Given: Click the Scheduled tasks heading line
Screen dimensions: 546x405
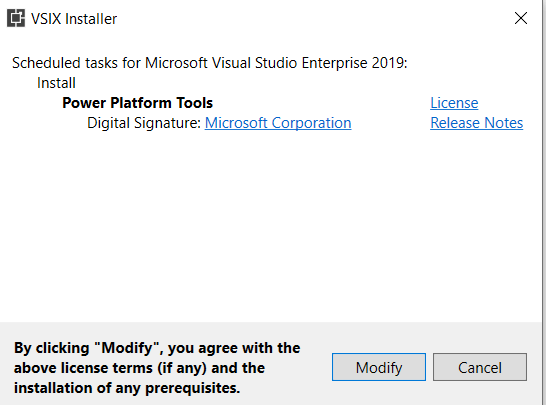Looking at the screenshot, I should pyautogui.click(x=210, y=63).
